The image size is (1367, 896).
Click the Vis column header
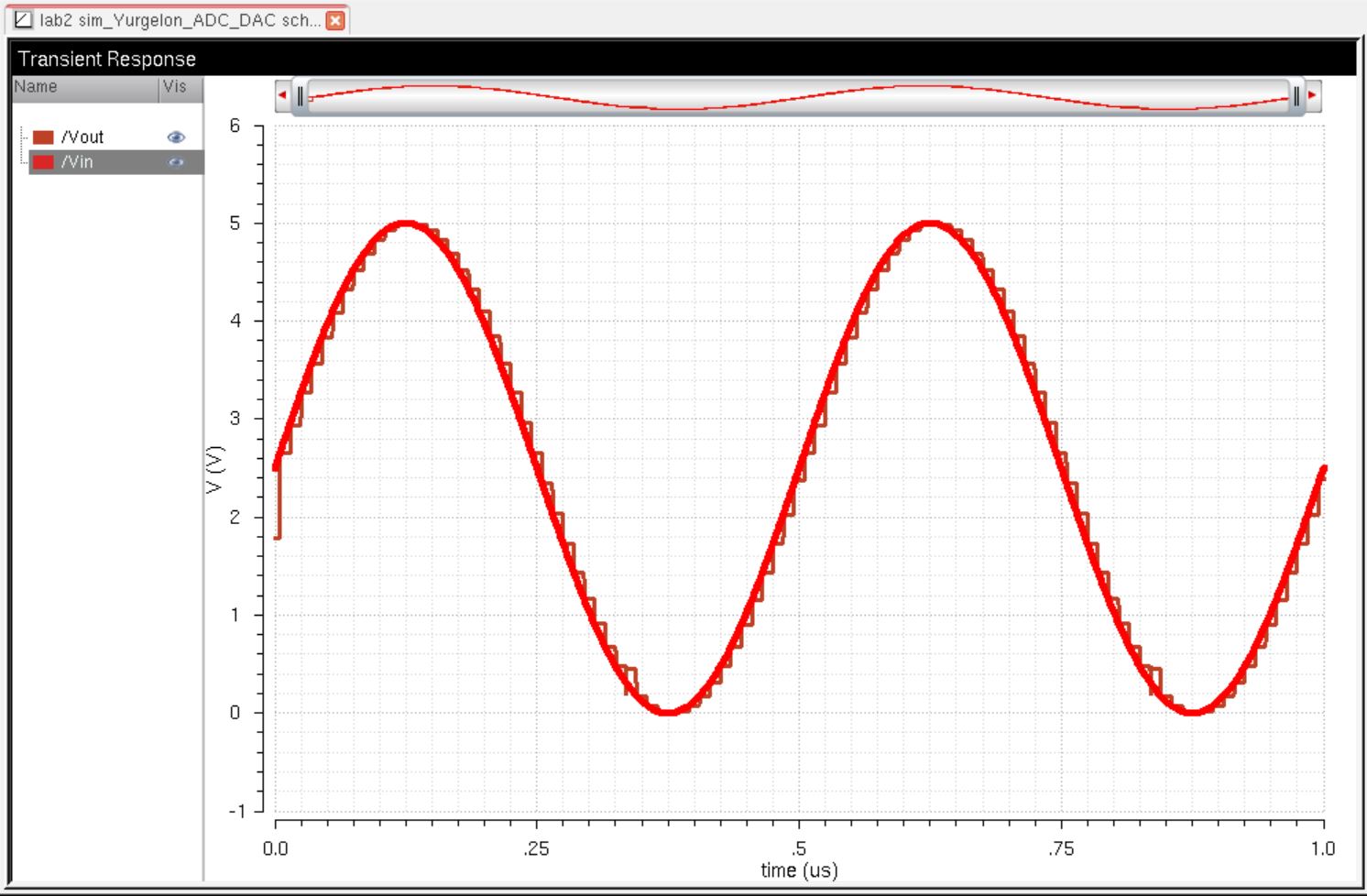(x=180, y=87)
